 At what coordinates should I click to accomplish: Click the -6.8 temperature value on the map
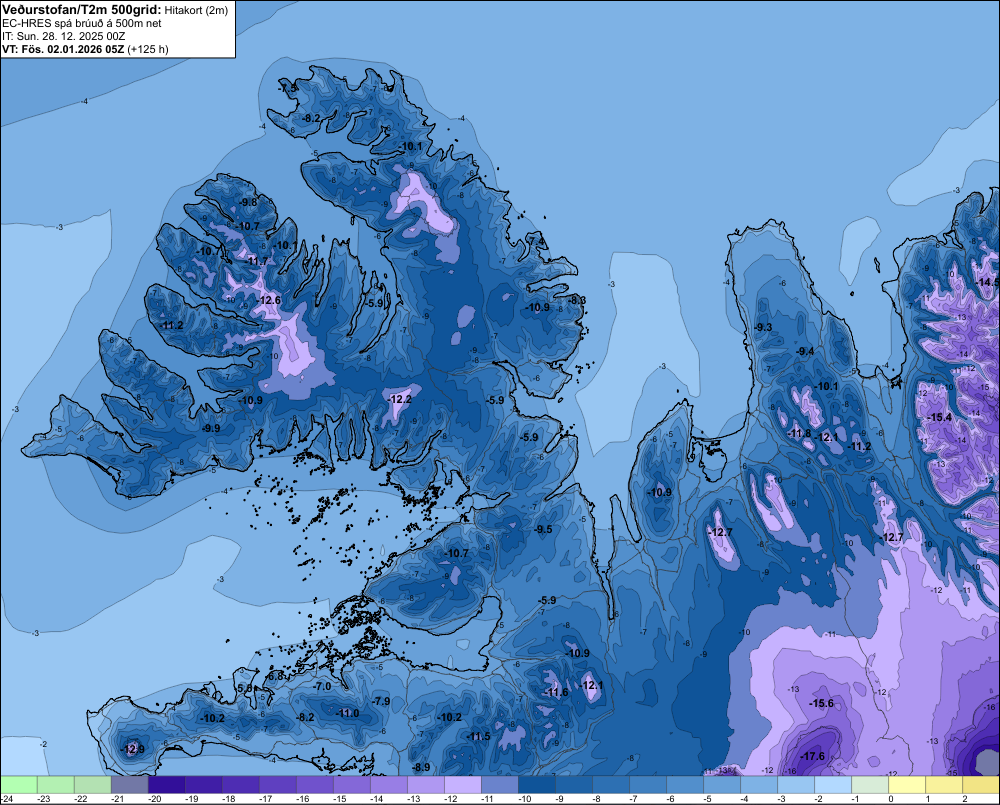[275, 676]
